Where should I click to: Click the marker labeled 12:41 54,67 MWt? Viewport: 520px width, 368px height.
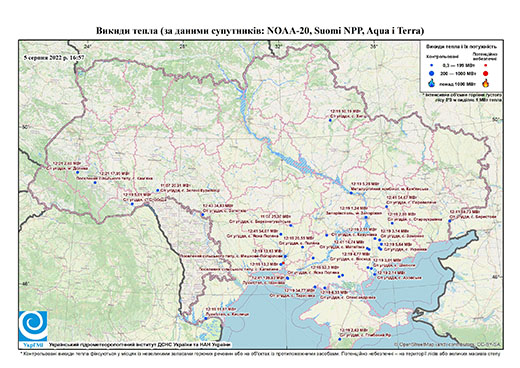pyautogui.click(x=387, y=207)
